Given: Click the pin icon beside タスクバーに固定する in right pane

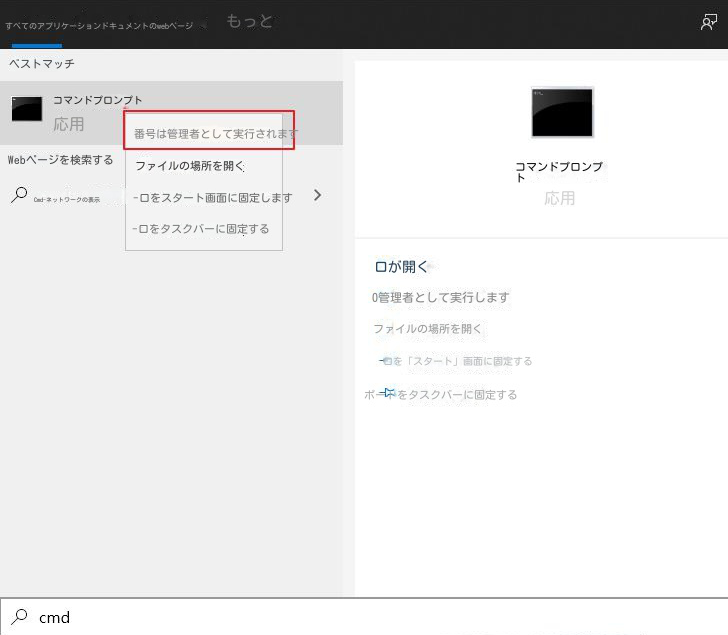Looking at the screenshot, I should tap(388, 394).
